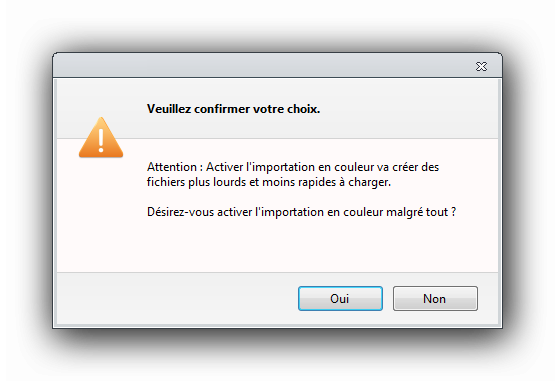Decline color import with Non
This screenshot has width=555, height=381.
(435, 298)
